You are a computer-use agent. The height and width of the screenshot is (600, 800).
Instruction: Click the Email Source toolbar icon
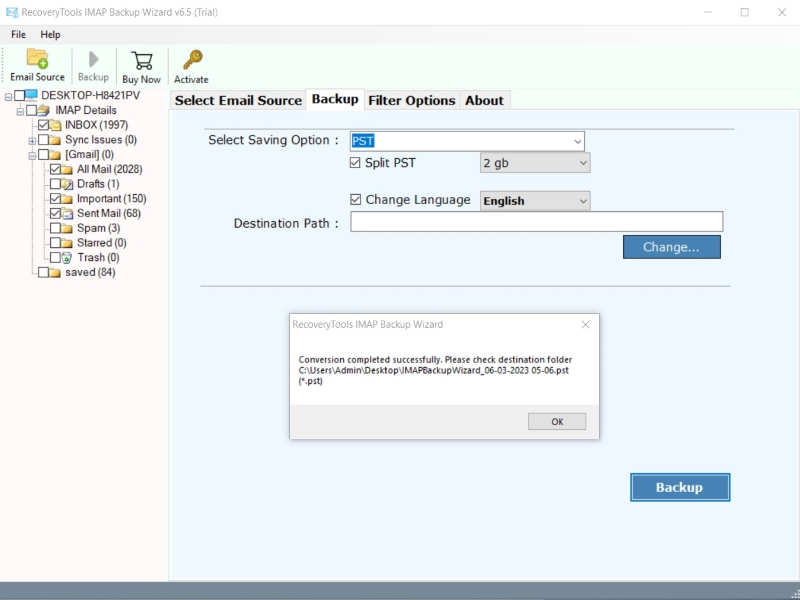(x=38, y=58)
